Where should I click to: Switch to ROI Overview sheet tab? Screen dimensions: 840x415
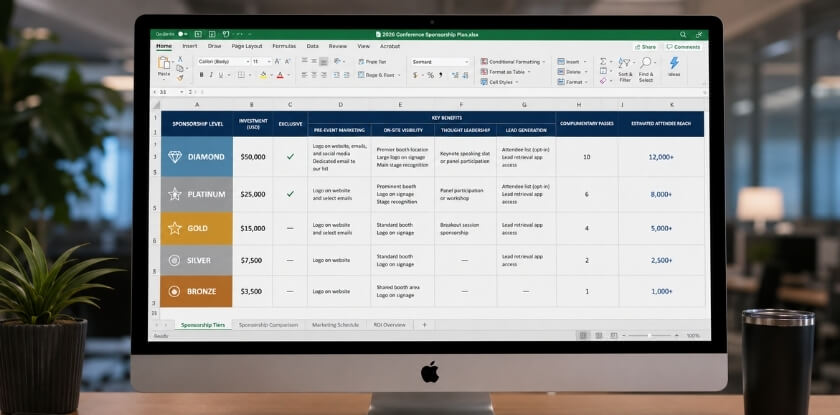coord(389,325)
